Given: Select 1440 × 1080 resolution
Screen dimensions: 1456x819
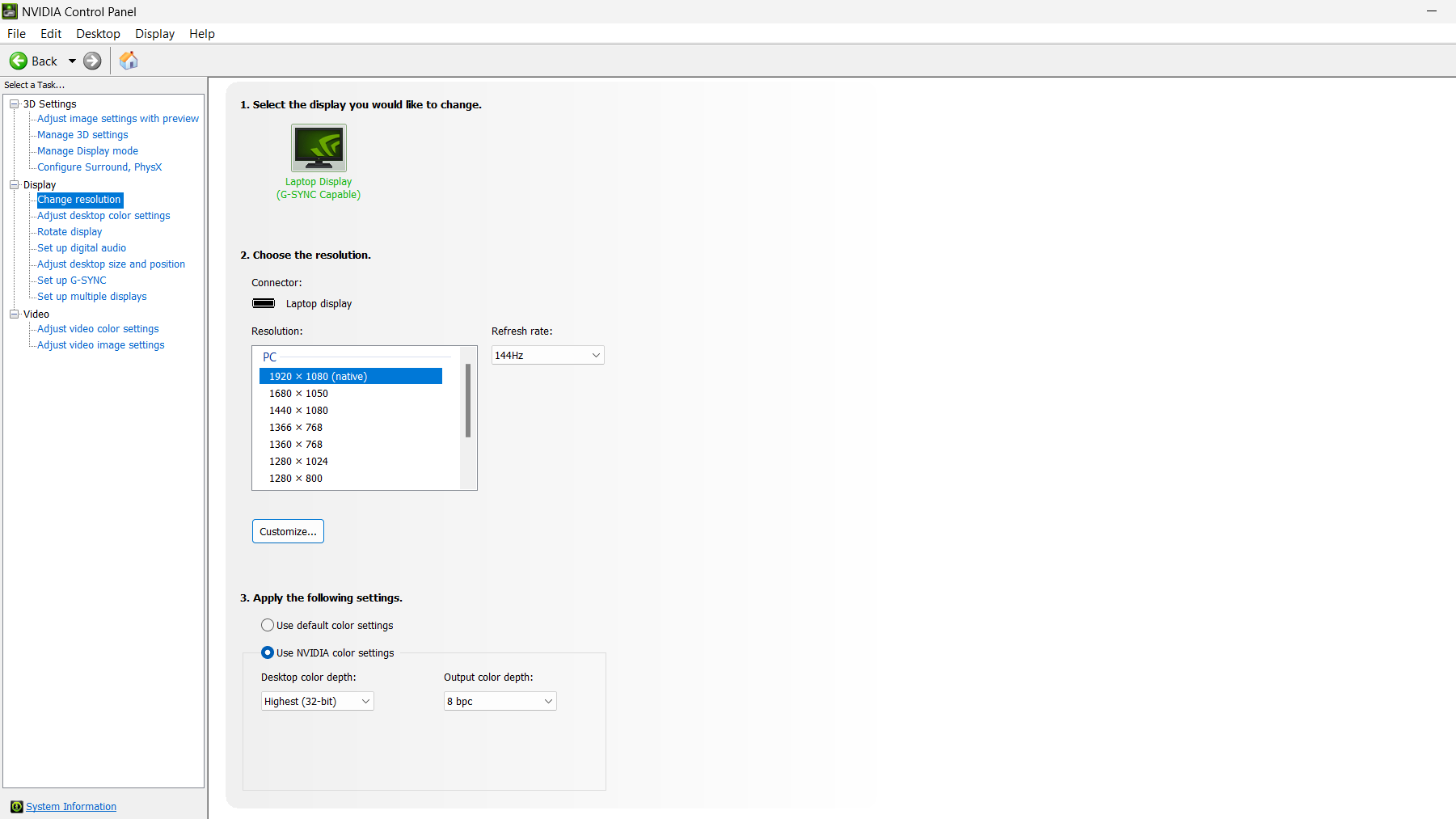Looking at the screenshot, I should tap(351, 410).
